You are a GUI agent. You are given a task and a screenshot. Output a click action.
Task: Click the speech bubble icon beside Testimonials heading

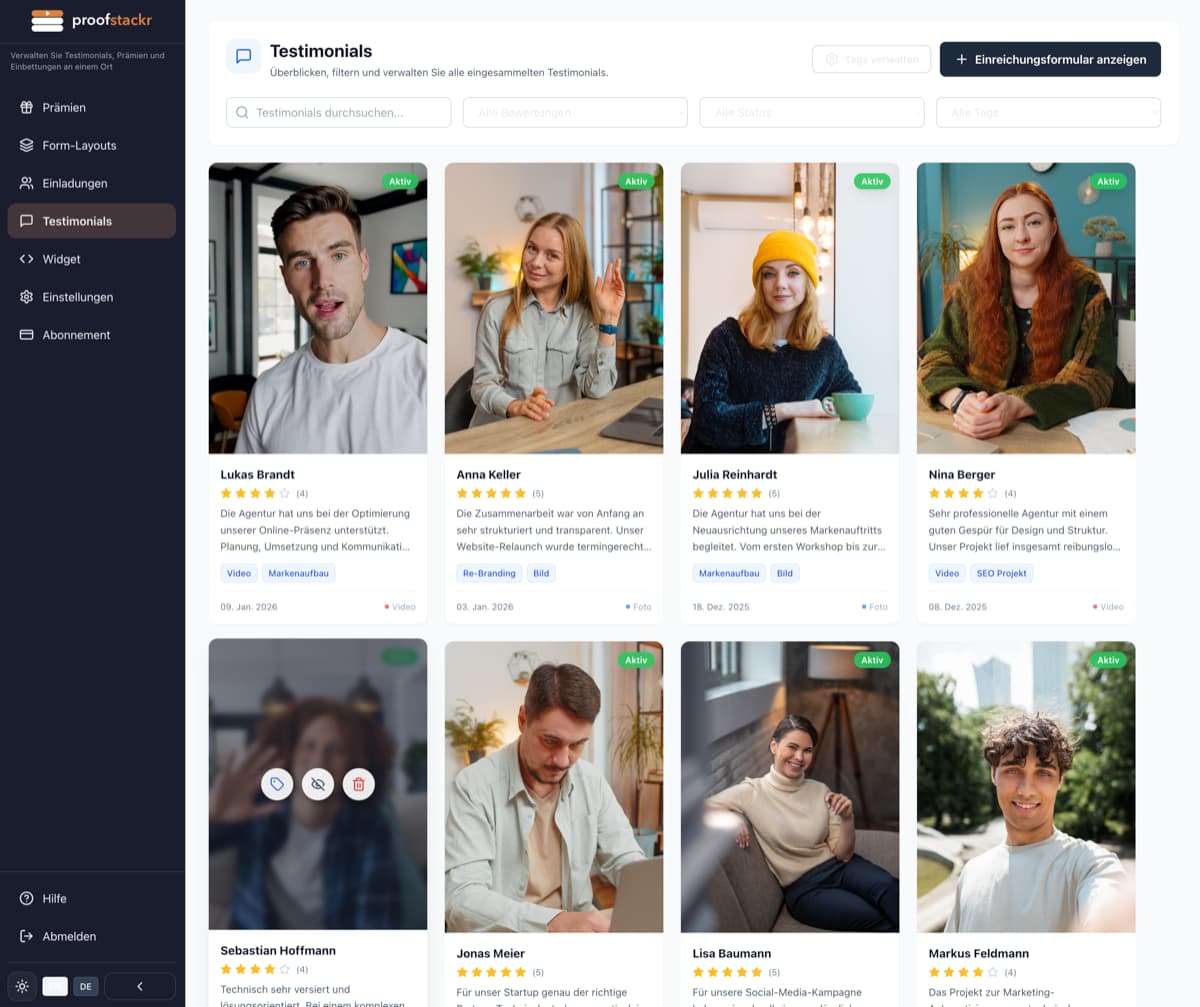tap(242, 57)
